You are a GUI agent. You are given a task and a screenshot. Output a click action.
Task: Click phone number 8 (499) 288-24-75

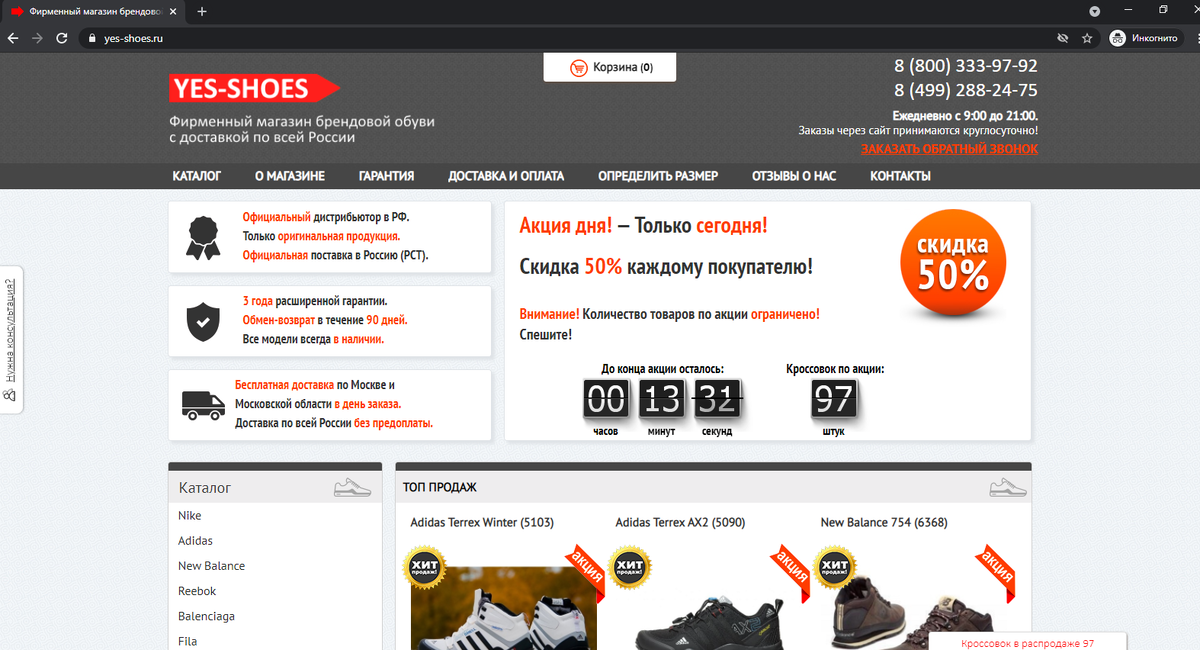tap(966, 91)
